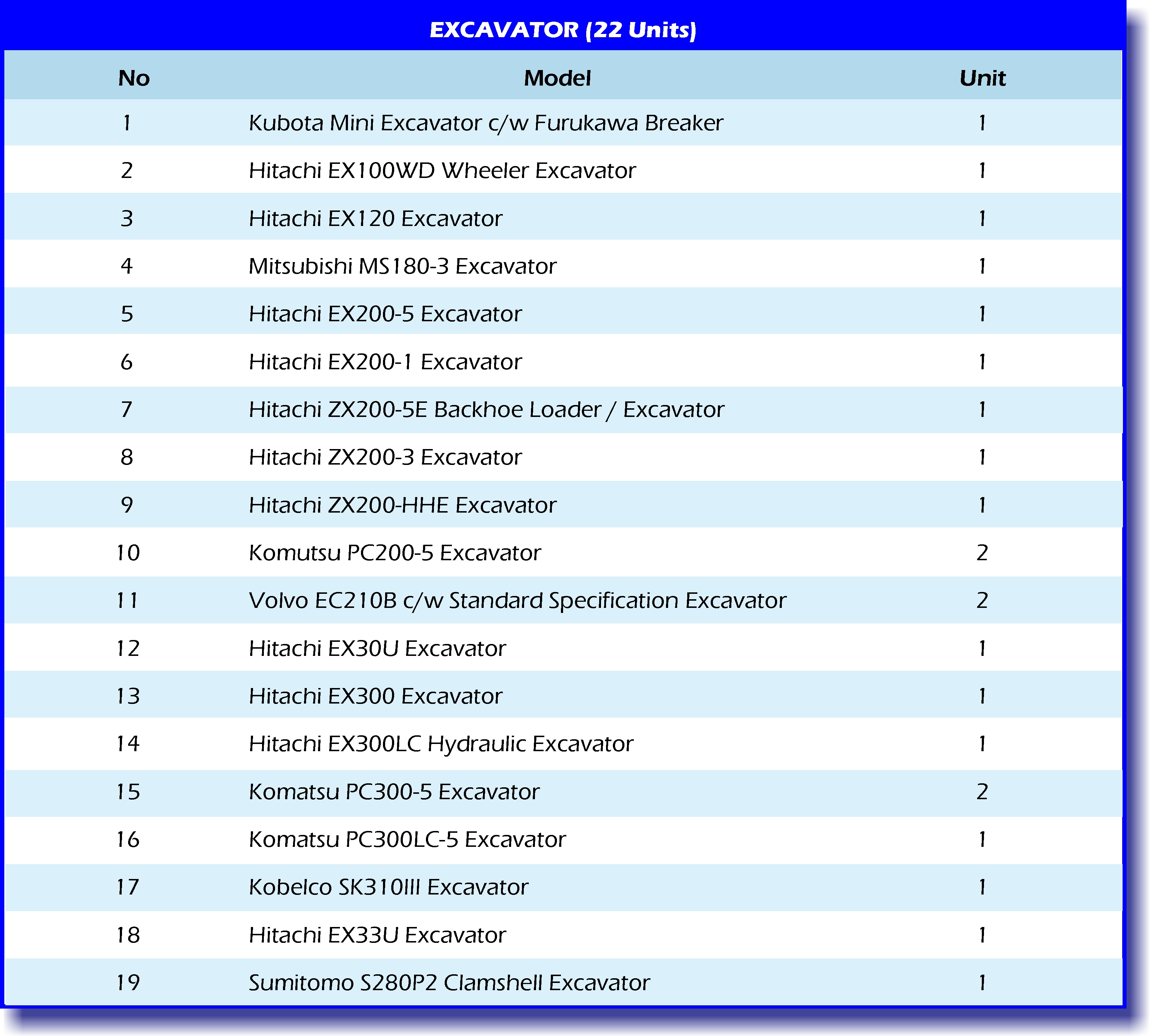
Task: Select 'Mitsubishi MS180-3 Excavator' cell
Action: click(x=402, y=266)
